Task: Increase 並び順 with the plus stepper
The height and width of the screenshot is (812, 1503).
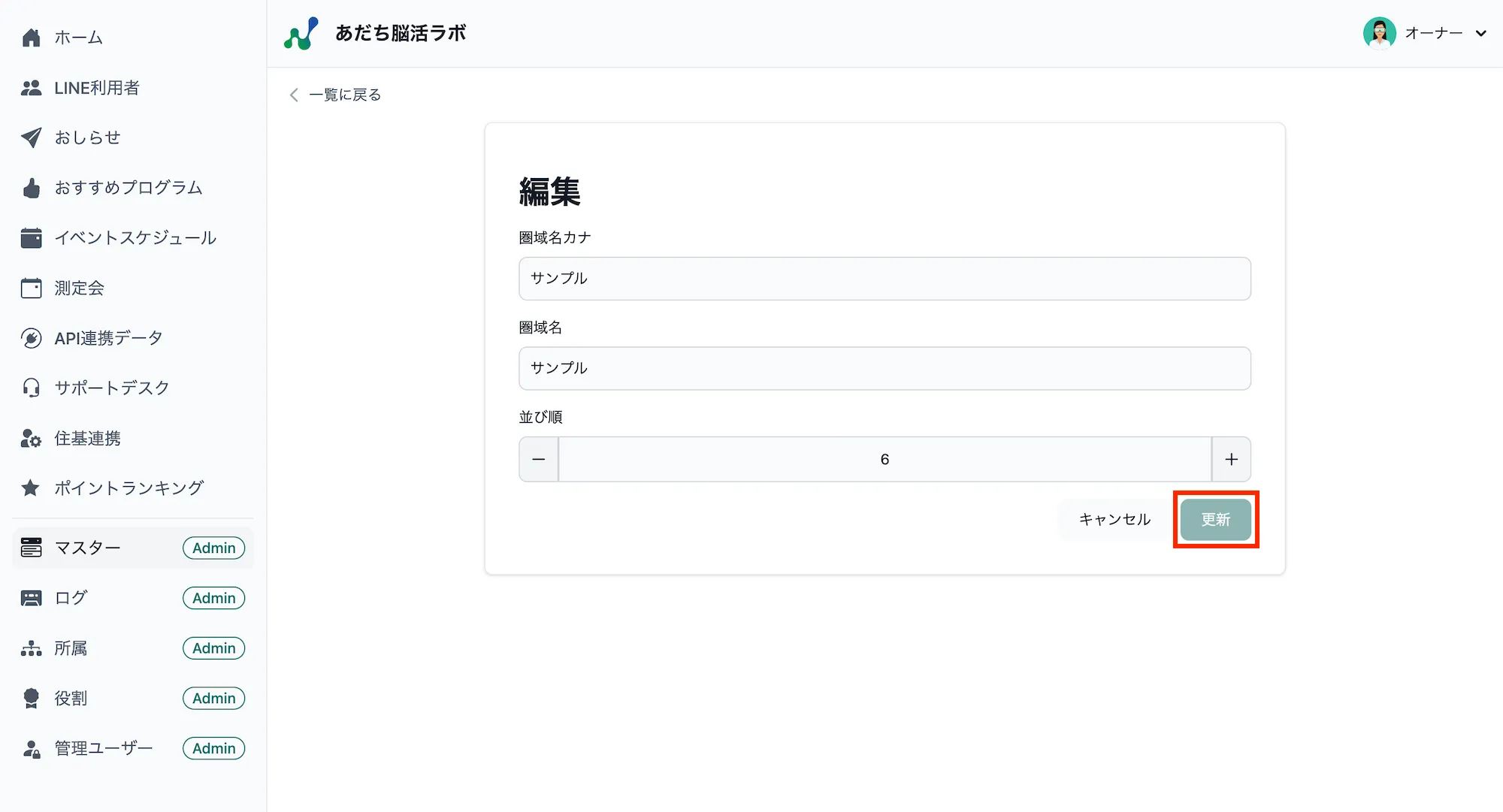Action: point(1232,459)
